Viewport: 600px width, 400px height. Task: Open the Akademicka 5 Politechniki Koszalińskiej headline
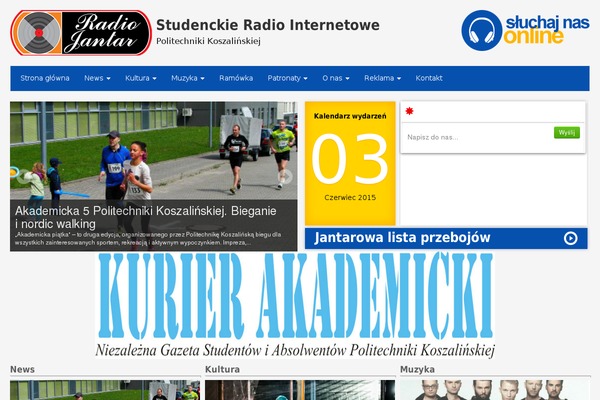click(145, 217)
